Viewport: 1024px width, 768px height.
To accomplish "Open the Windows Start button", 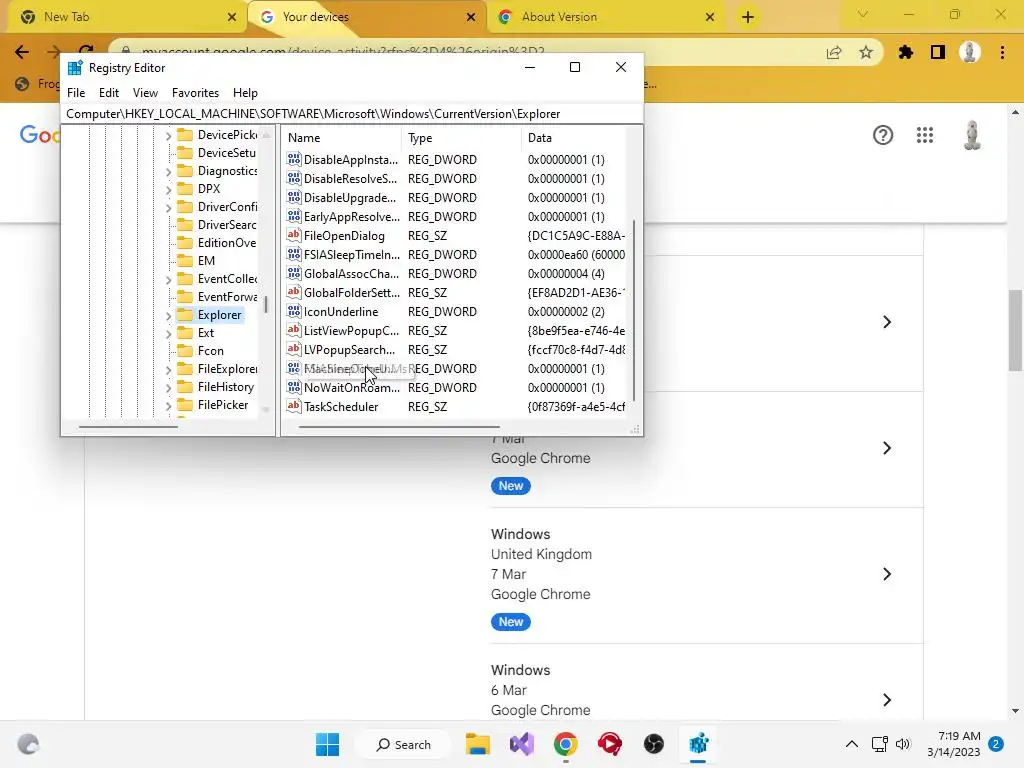I will (327, 744).
